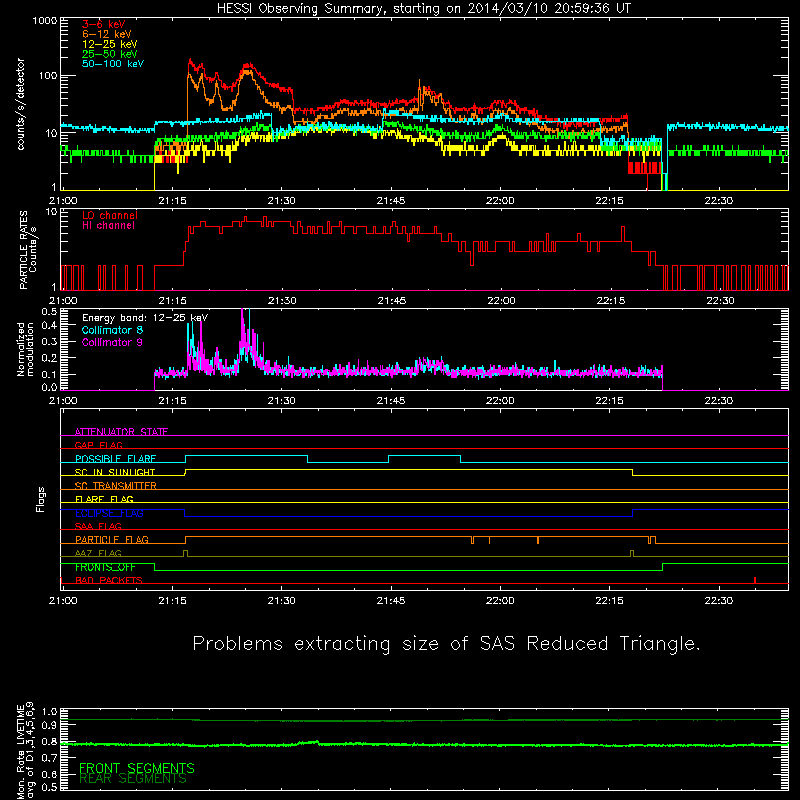Select the 'ECLIPSE FLAG' label
This screenshot has width=800, height=800.
coord(109,513)
